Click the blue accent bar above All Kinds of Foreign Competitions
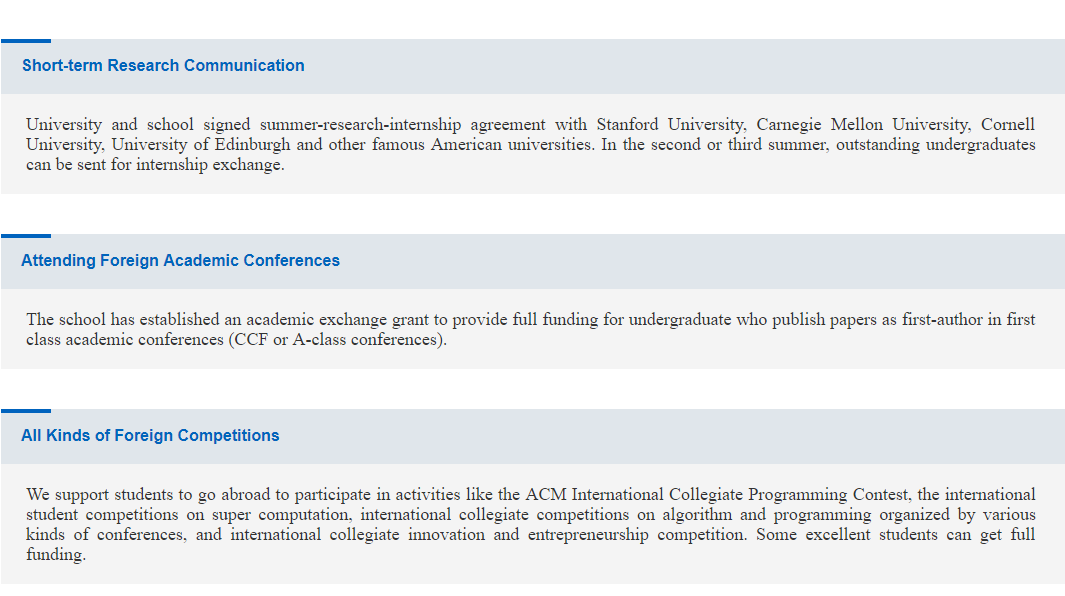 (26, 411)
